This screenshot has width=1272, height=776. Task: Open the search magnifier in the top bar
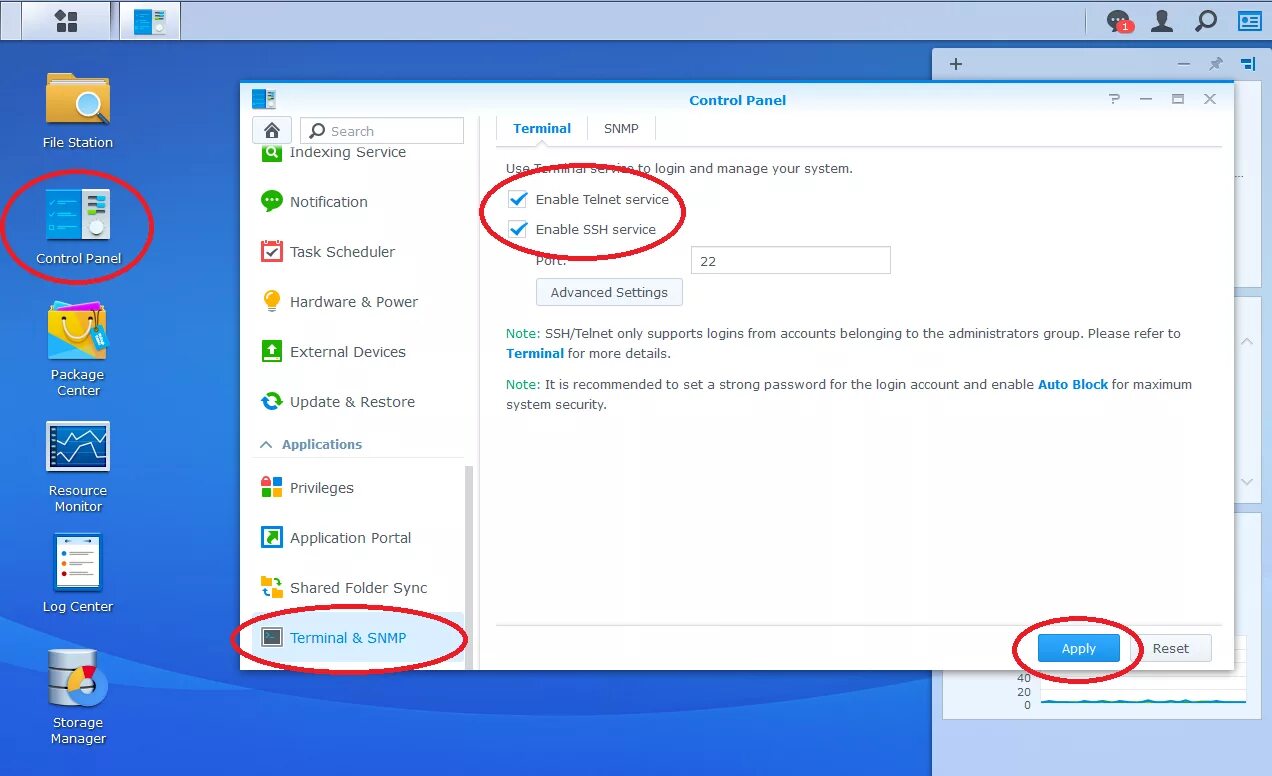pos(1205,20)
